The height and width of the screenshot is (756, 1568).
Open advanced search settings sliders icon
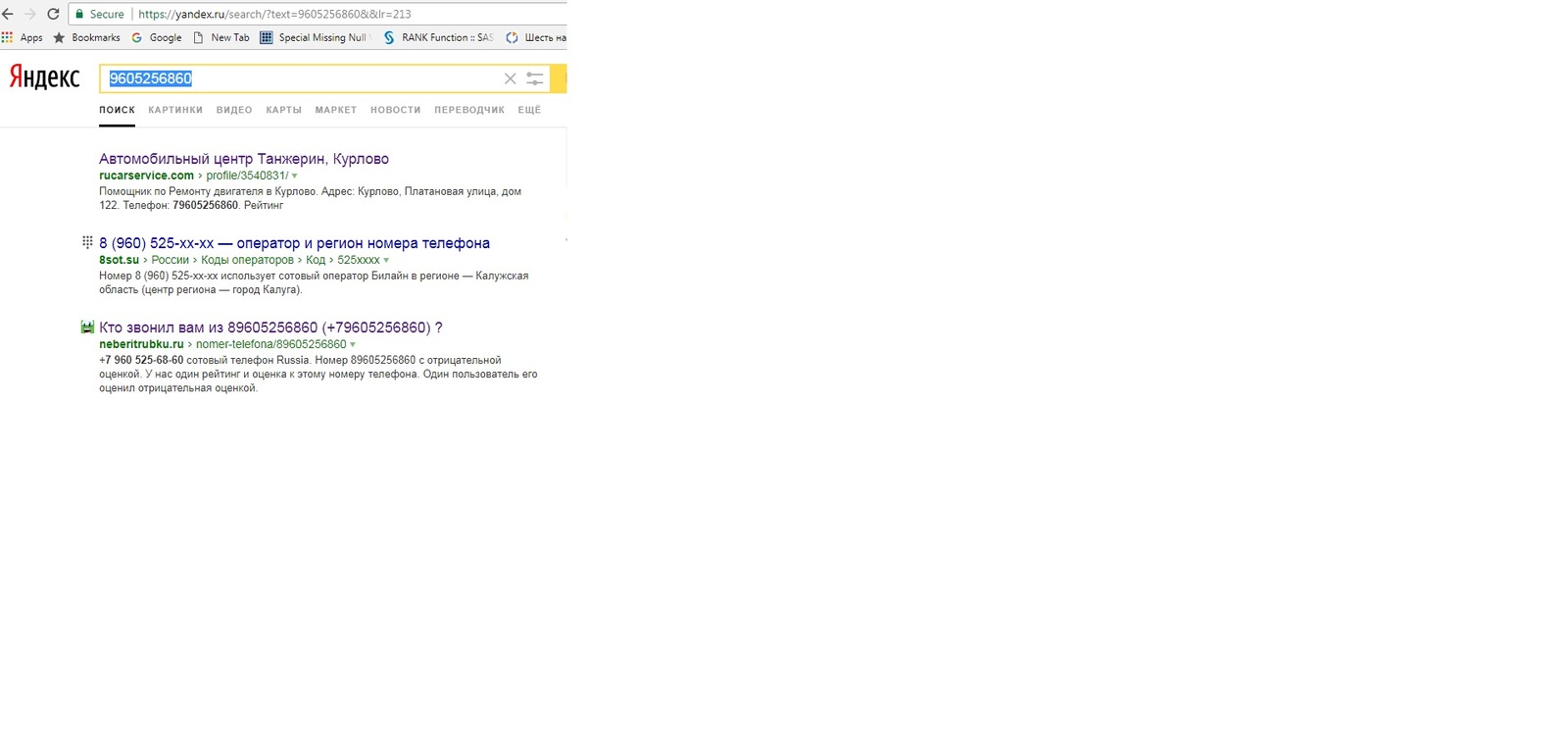click(534, 78)
